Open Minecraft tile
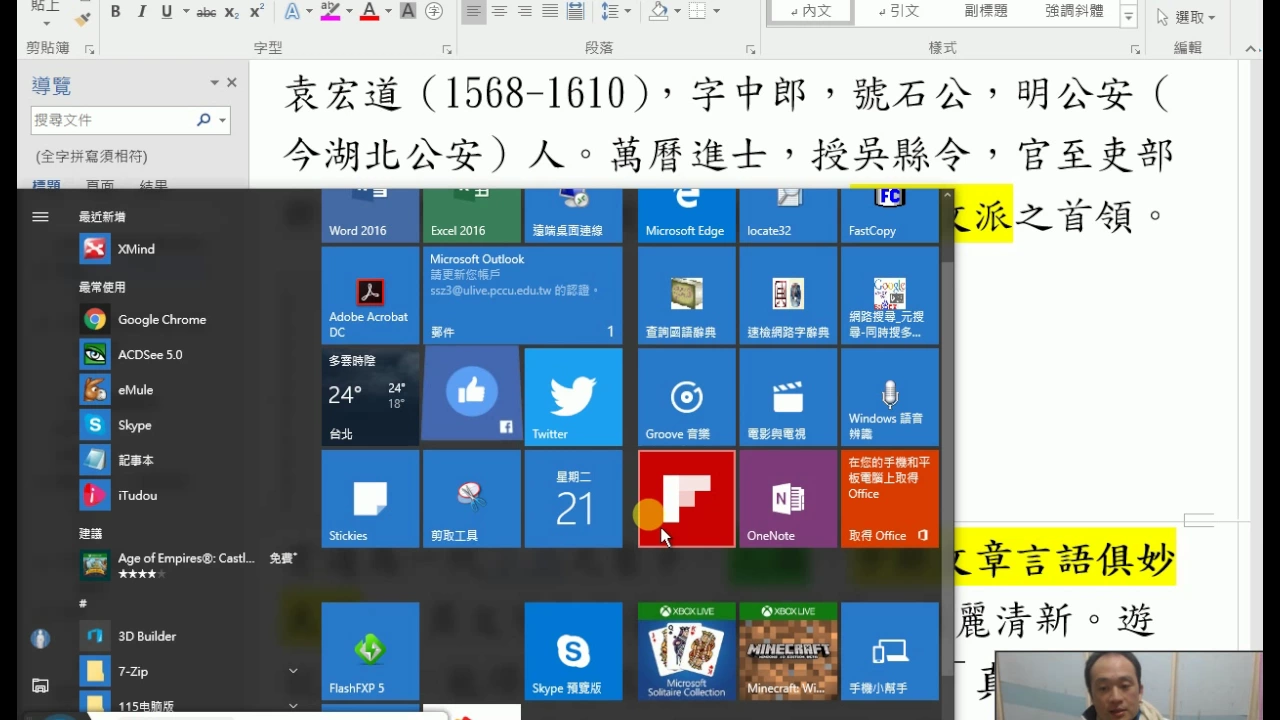The width and height of the screenshot is (1280, 720). pos(788,651)
